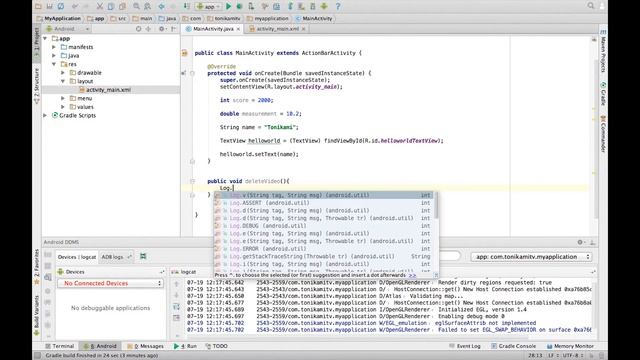The image size is (640, 360).
Task: Open the 4: Run bottom tab
Action: (185, 346)
